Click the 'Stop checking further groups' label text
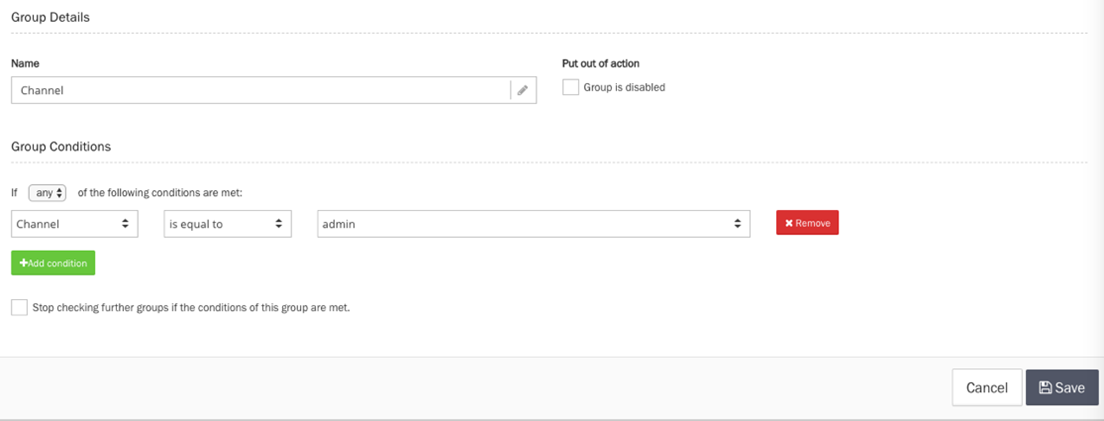The width and height of the screenshot is (1104, 421). click(191, 308)
